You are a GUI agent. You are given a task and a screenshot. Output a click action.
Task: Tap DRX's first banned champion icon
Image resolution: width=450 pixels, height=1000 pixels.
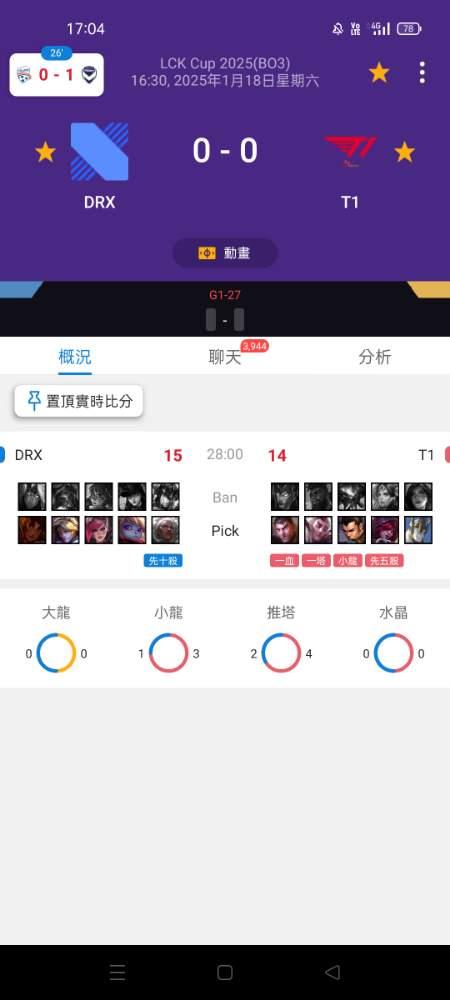click(32, 496)
